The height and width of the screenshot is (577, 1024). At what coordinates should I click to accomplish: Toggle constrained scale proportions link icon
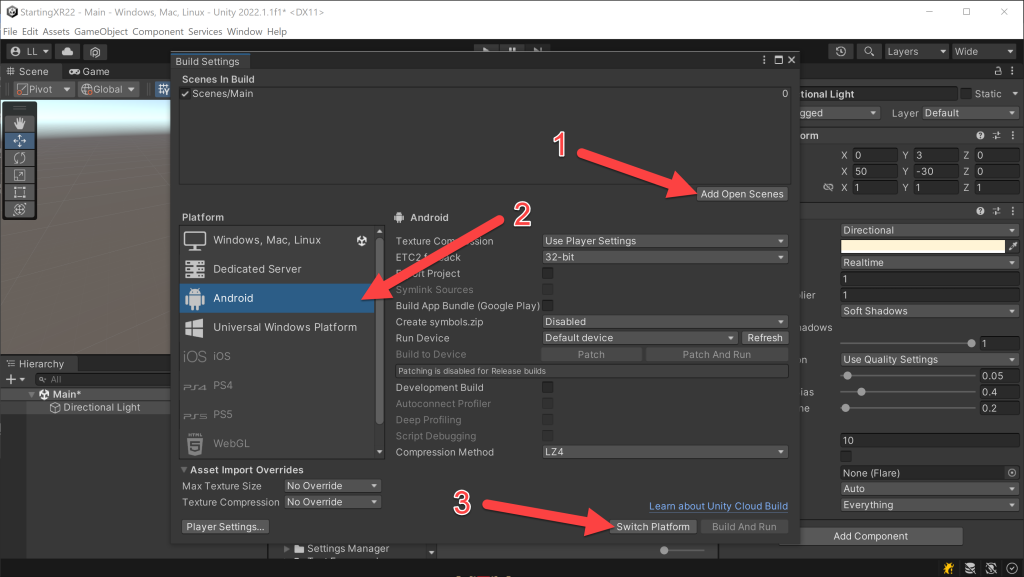click(x=828, y=187)
